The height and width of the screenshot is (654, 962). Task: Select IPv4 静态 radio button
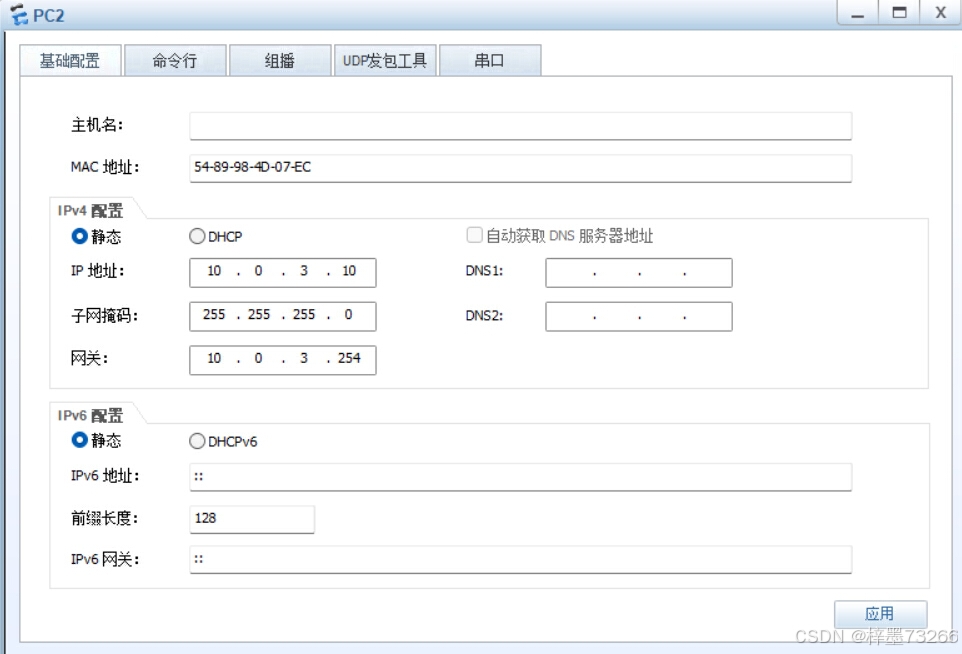click(x=79, y=236)
